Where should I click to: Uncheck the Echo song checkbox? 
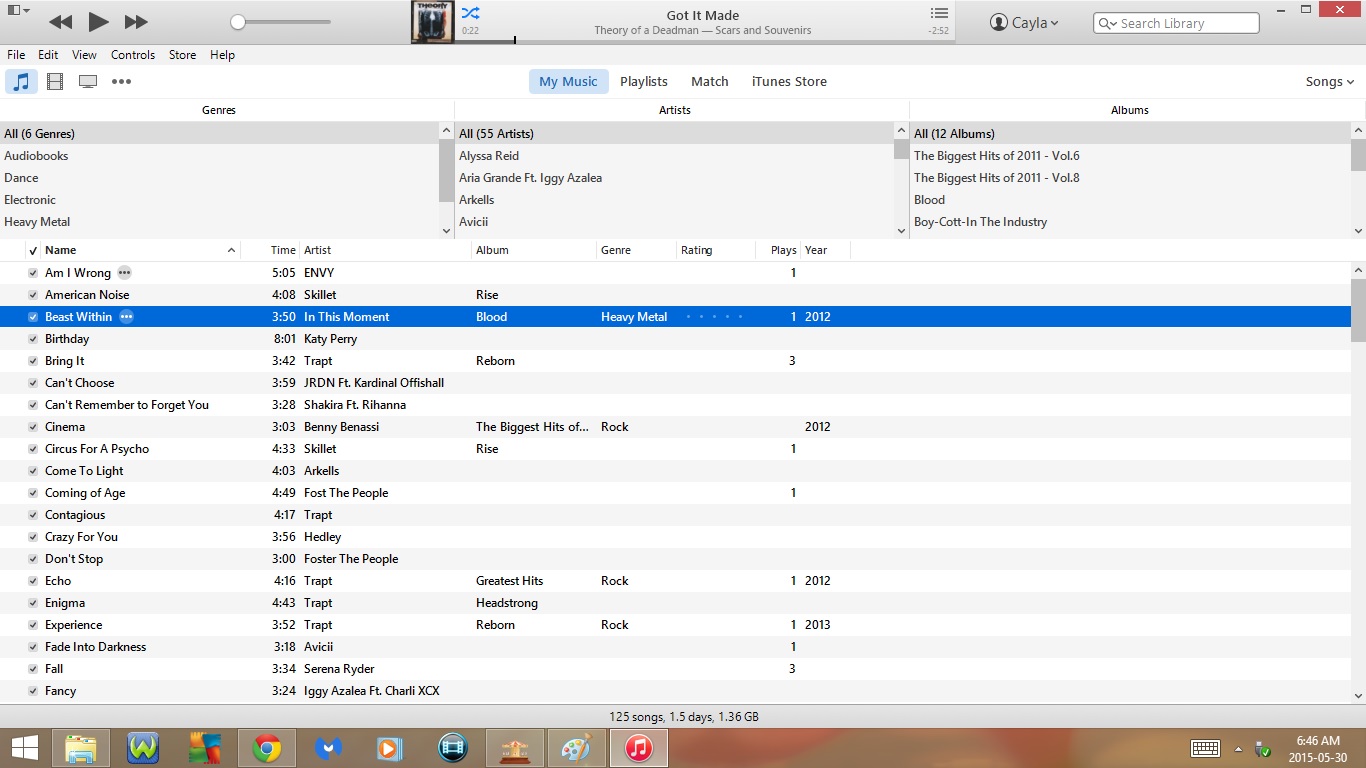point(33,581)
